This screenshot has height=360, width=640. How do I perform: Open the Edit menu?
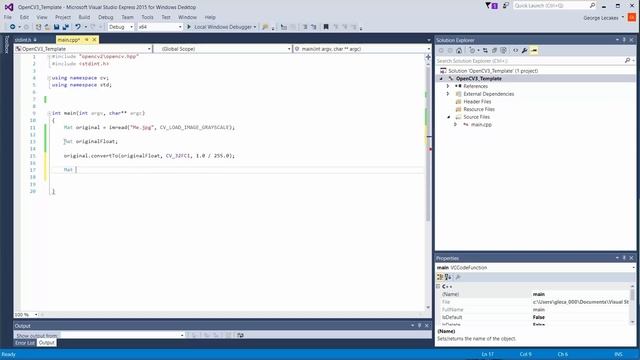click(x=24, y=17)
